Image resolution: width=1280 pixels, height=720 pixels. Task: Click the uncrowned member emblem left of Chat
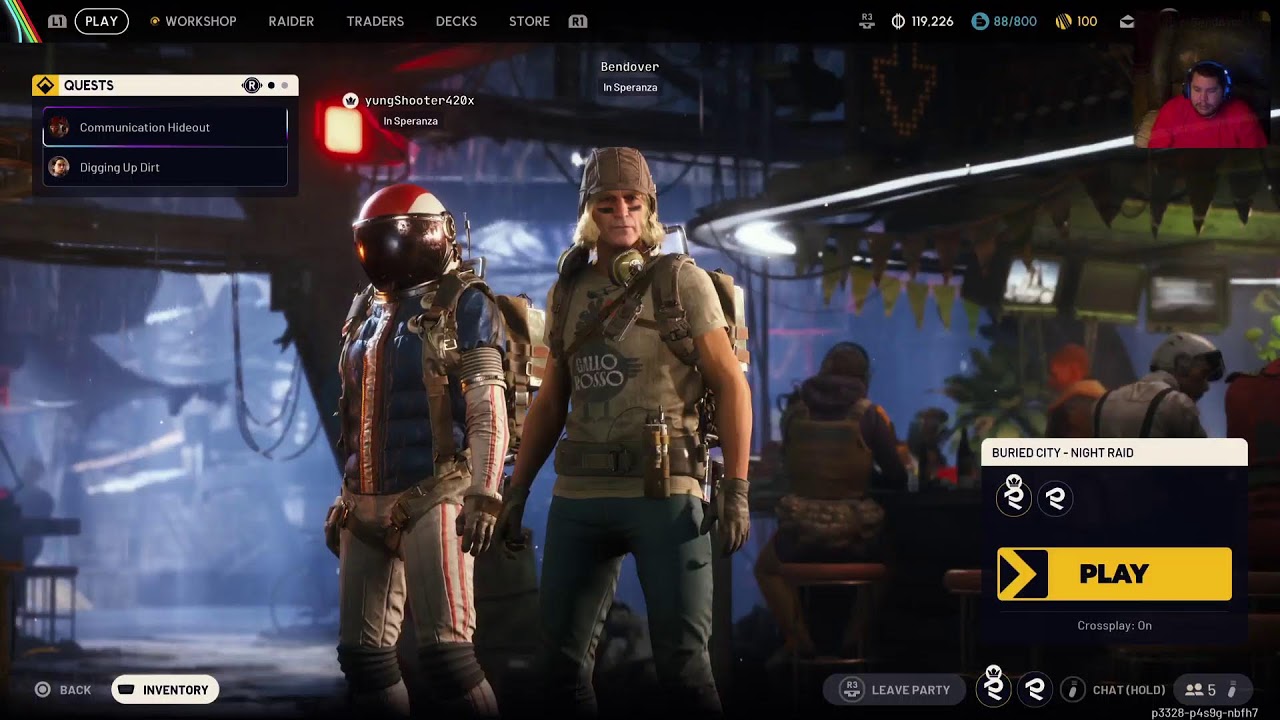point(1035,689)
